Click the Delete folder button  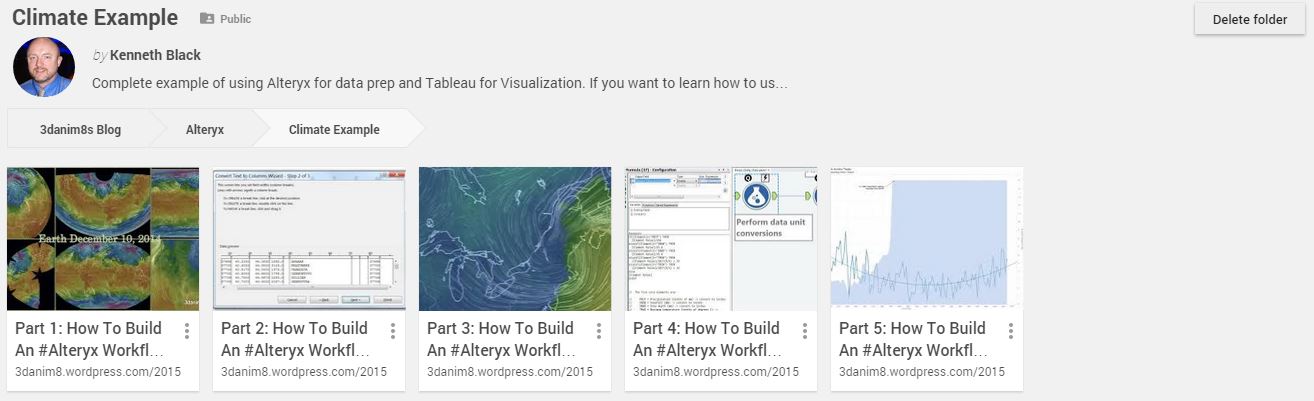click(x=1249, y=19)
